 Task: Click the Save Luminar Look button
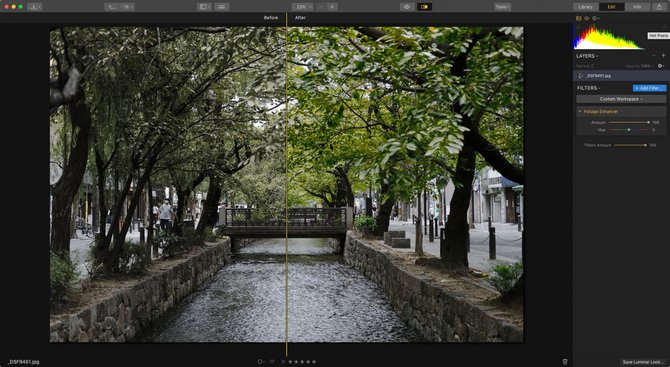643,362
